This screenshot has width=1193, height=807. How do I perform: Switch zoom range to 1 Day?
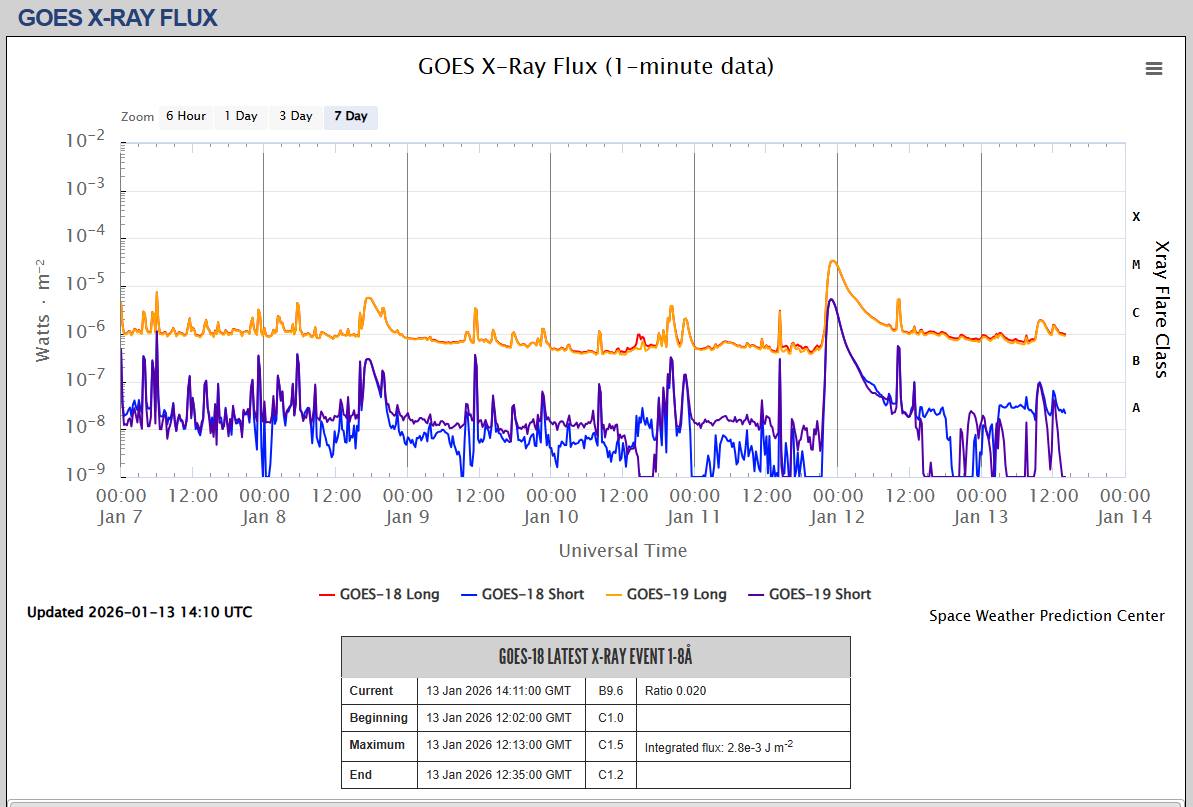tap(240, 116)
